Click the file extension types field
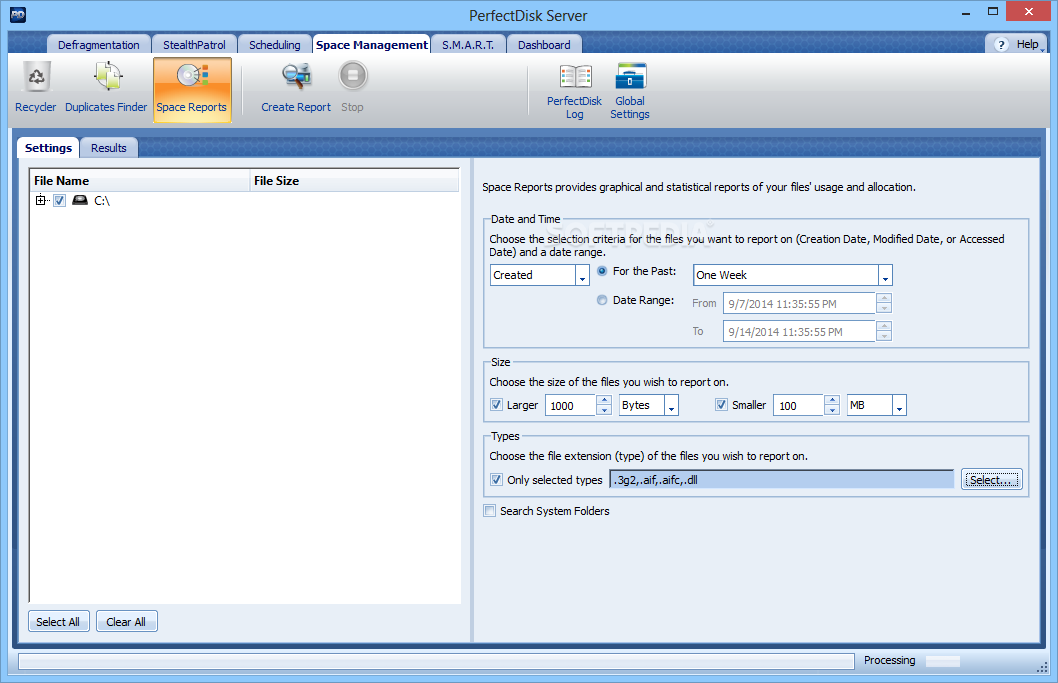 pos(781,480)
